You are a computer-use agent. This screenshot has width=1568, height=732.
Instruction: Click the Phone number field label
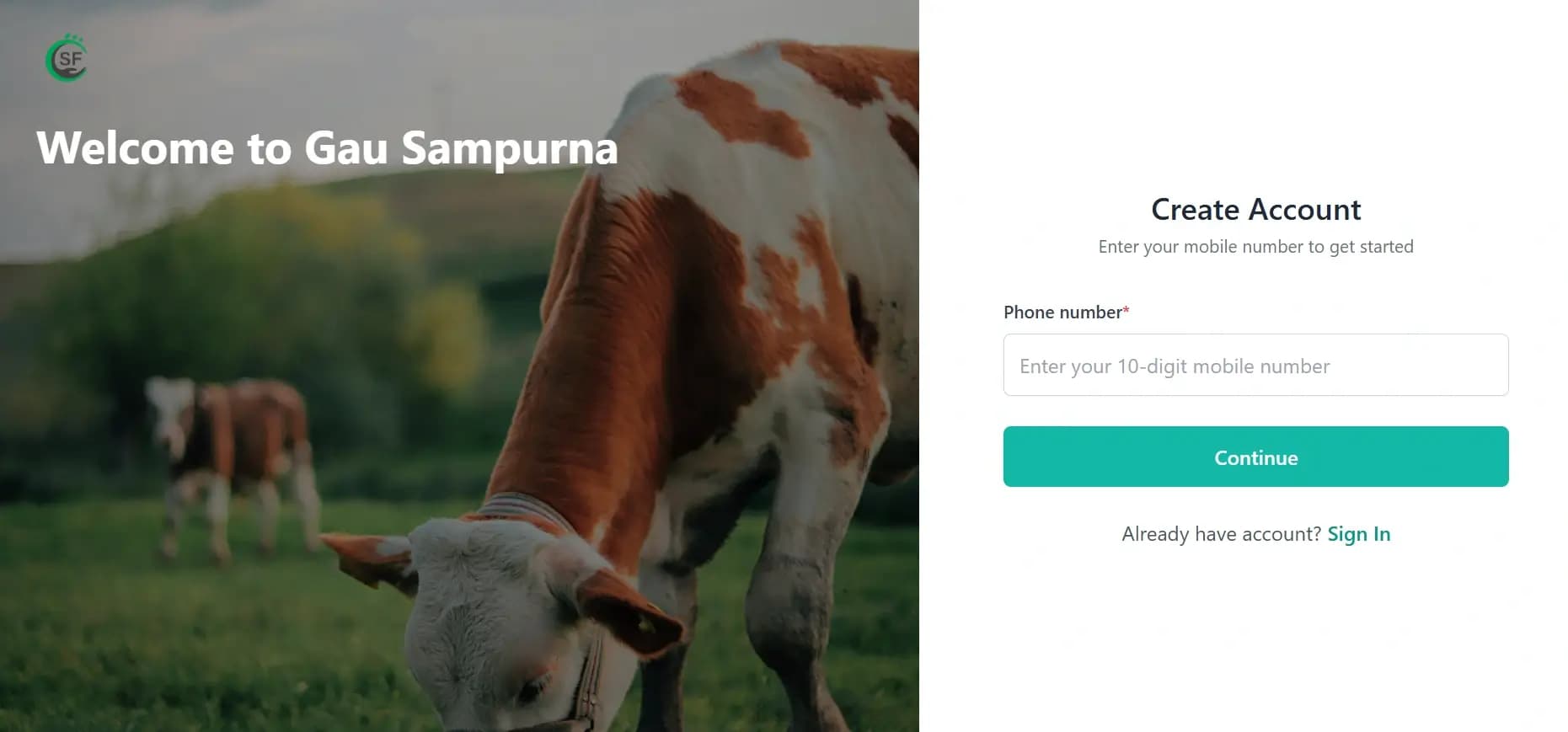[1062, 312]
